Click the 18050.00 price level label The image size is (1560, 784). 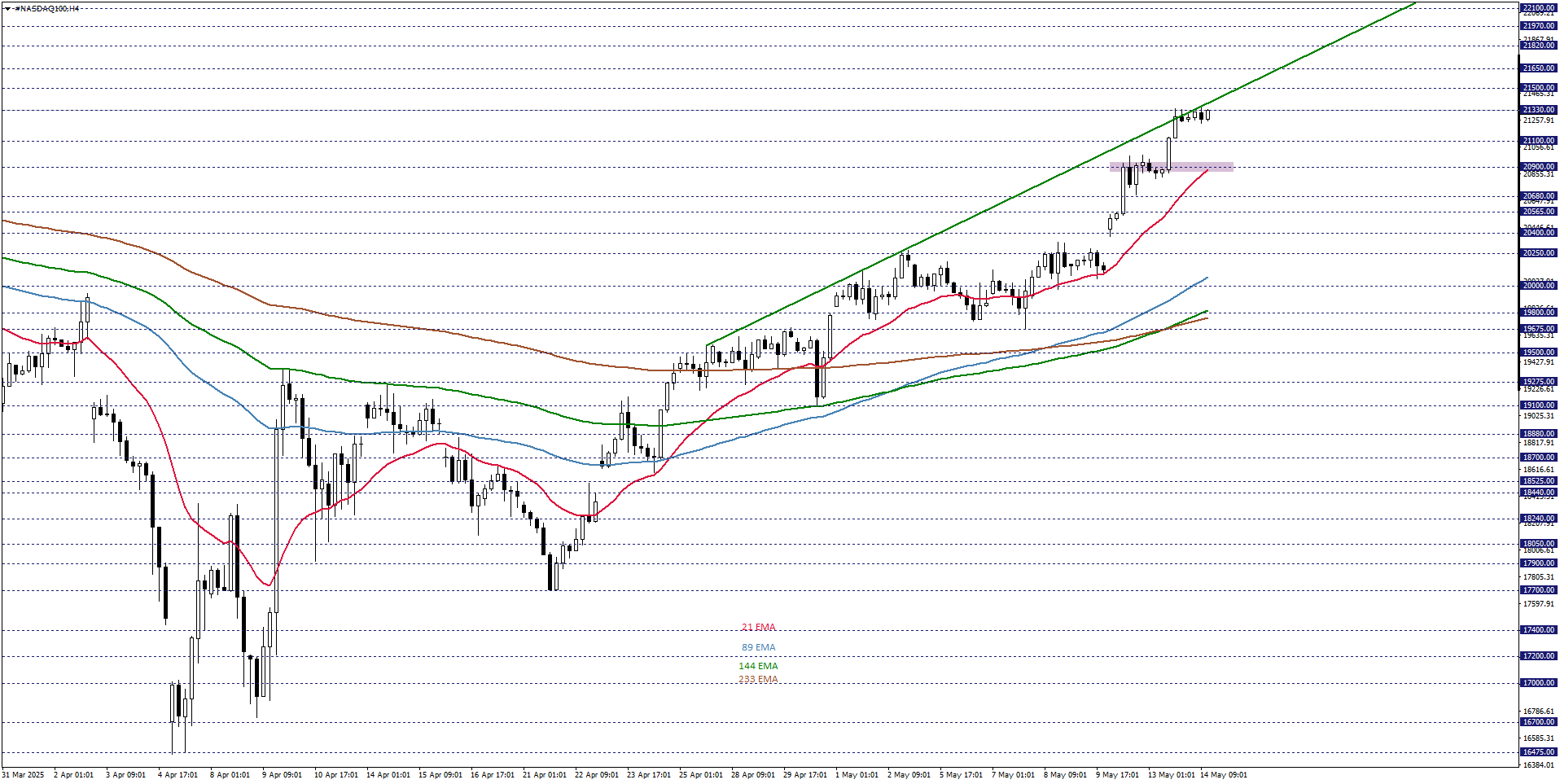(1539, 544)
